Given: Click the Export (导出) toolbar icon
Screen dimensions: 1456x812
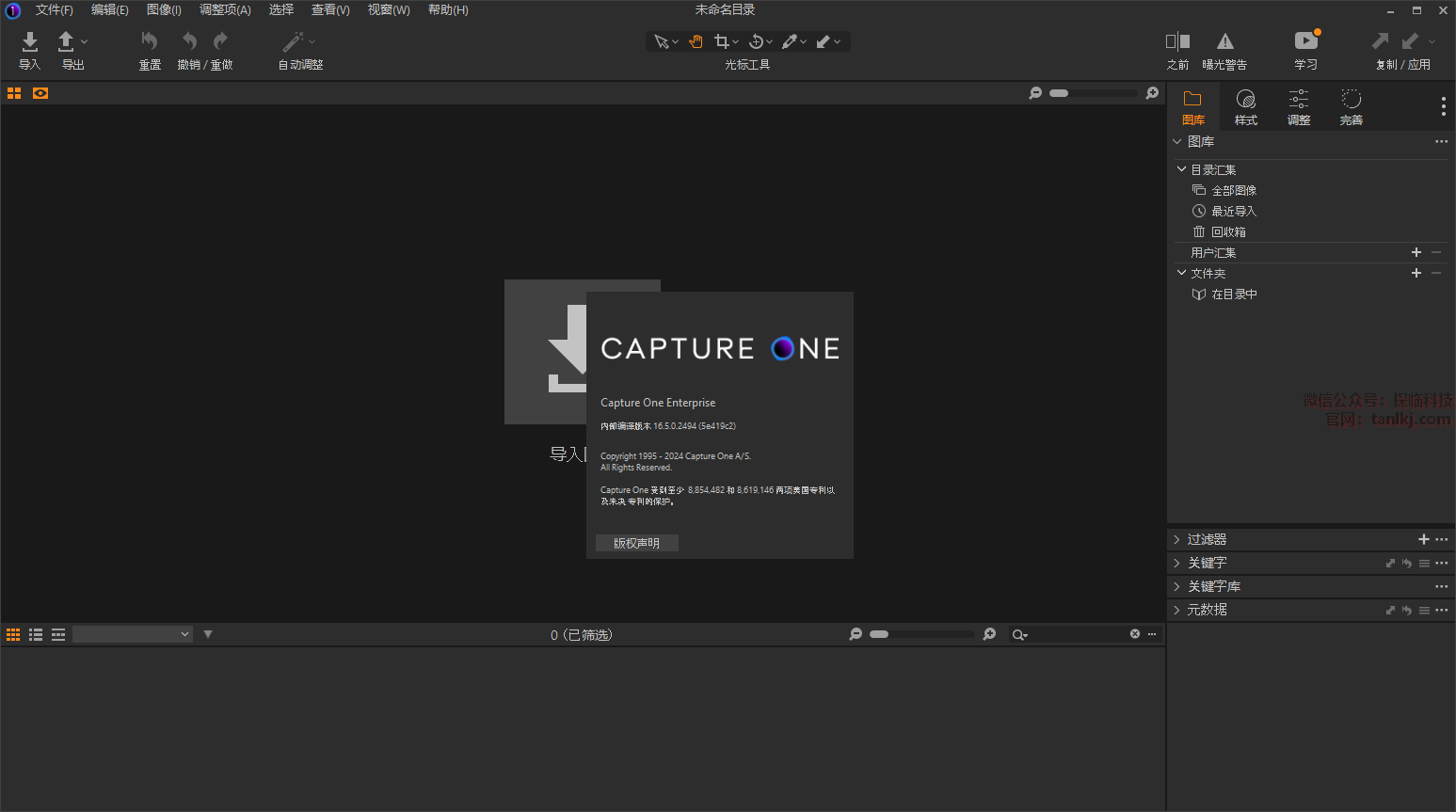Looking at the screenshot, I should coord(67,41).
